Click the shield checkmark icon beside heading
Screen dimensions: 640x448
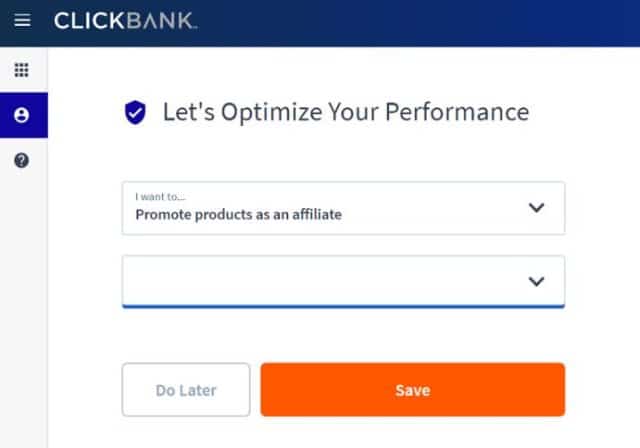(135, 112)
